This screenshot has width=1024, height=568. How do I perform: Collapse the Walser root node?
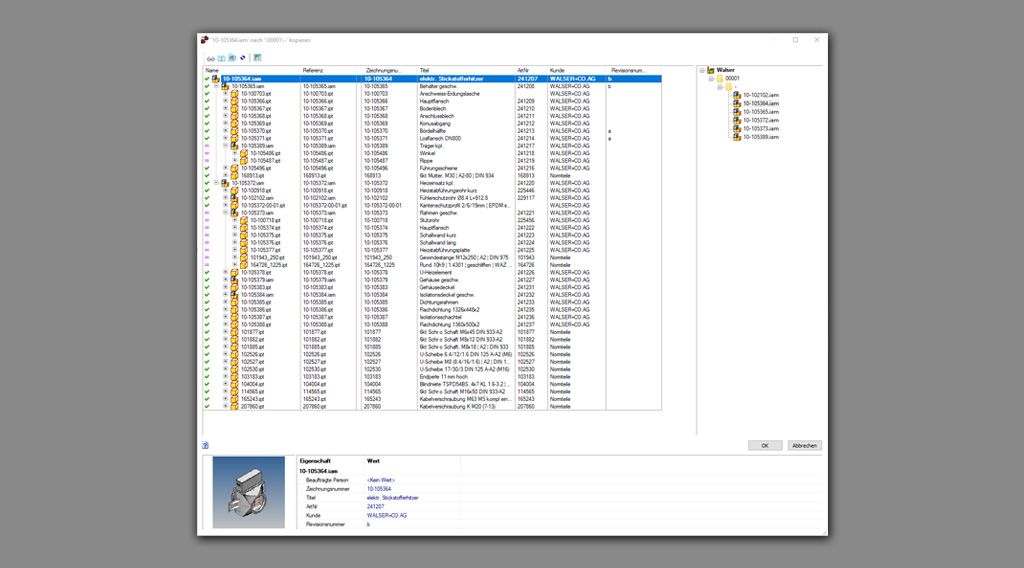click(703, 70)
